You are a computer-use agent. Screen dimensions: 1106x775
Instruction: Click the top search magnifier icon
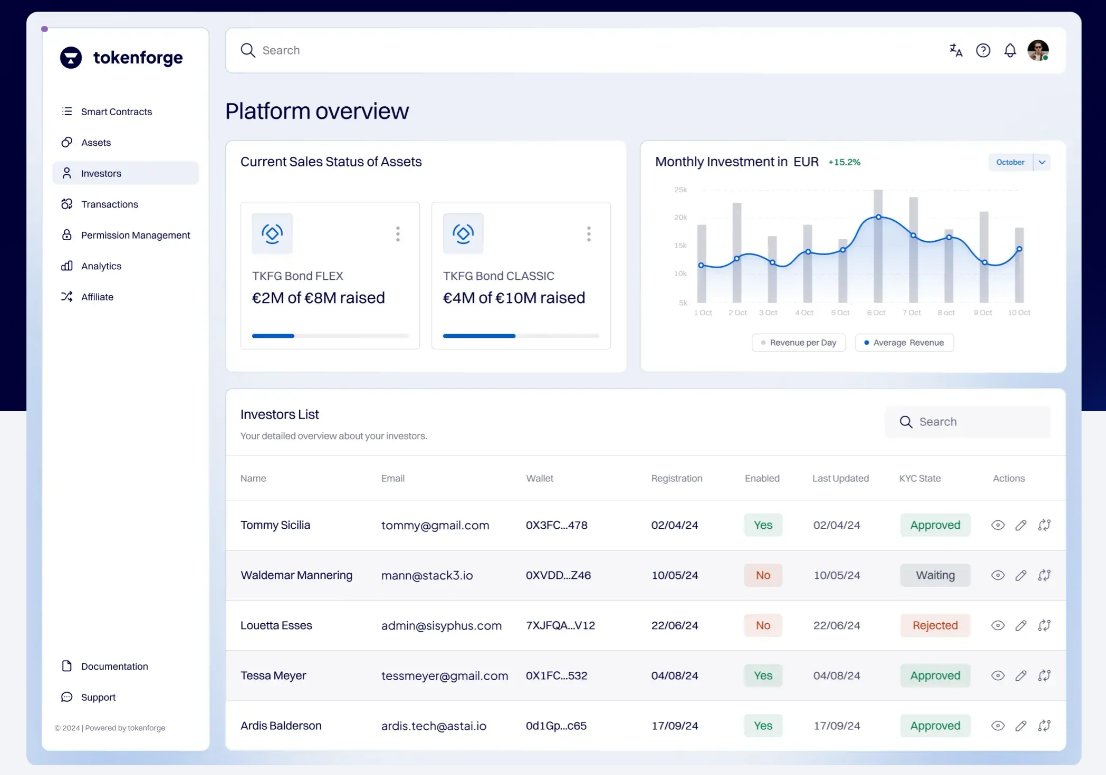pos(248,50)
